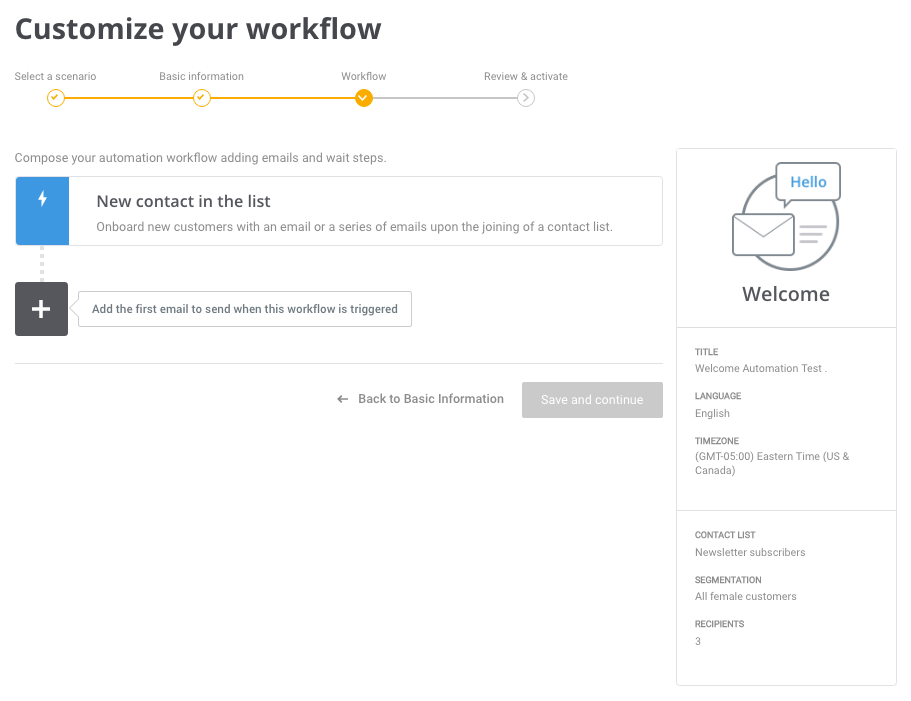
Task: Click the Select a scenario checkmark circle
Action: click(56, 98)
